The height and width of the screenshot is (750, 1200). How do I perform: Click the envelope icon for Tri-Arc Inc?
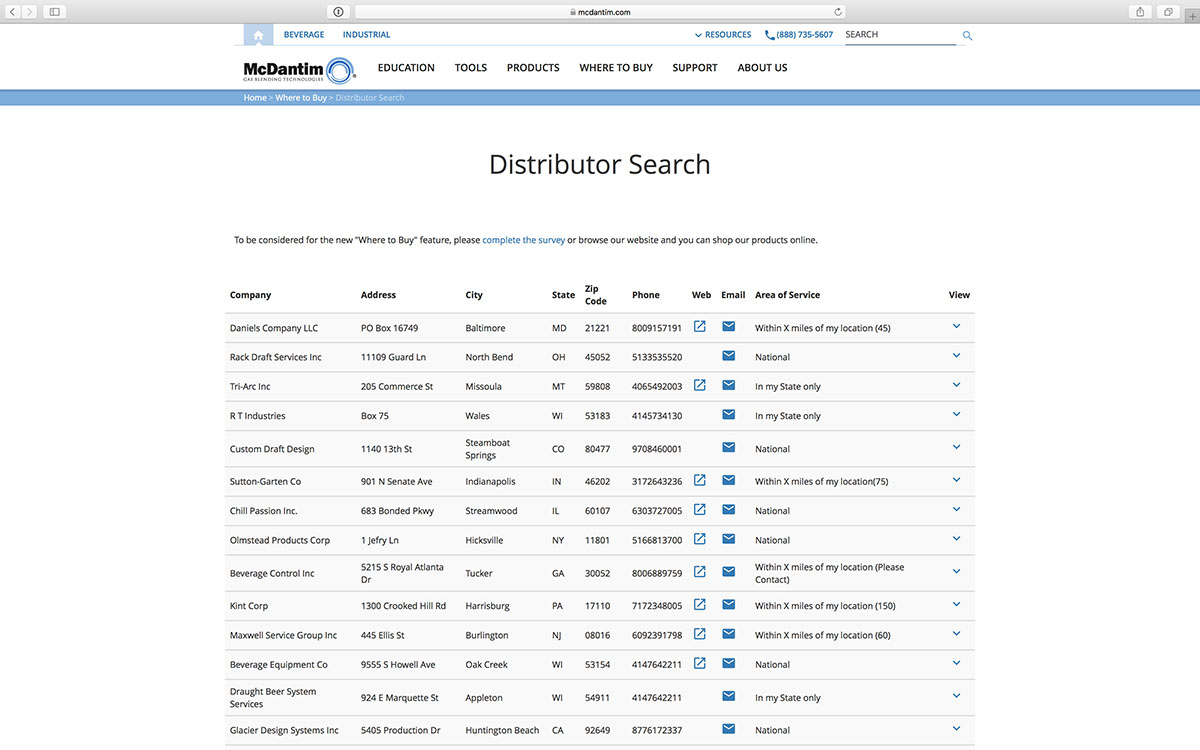[729, 385]
